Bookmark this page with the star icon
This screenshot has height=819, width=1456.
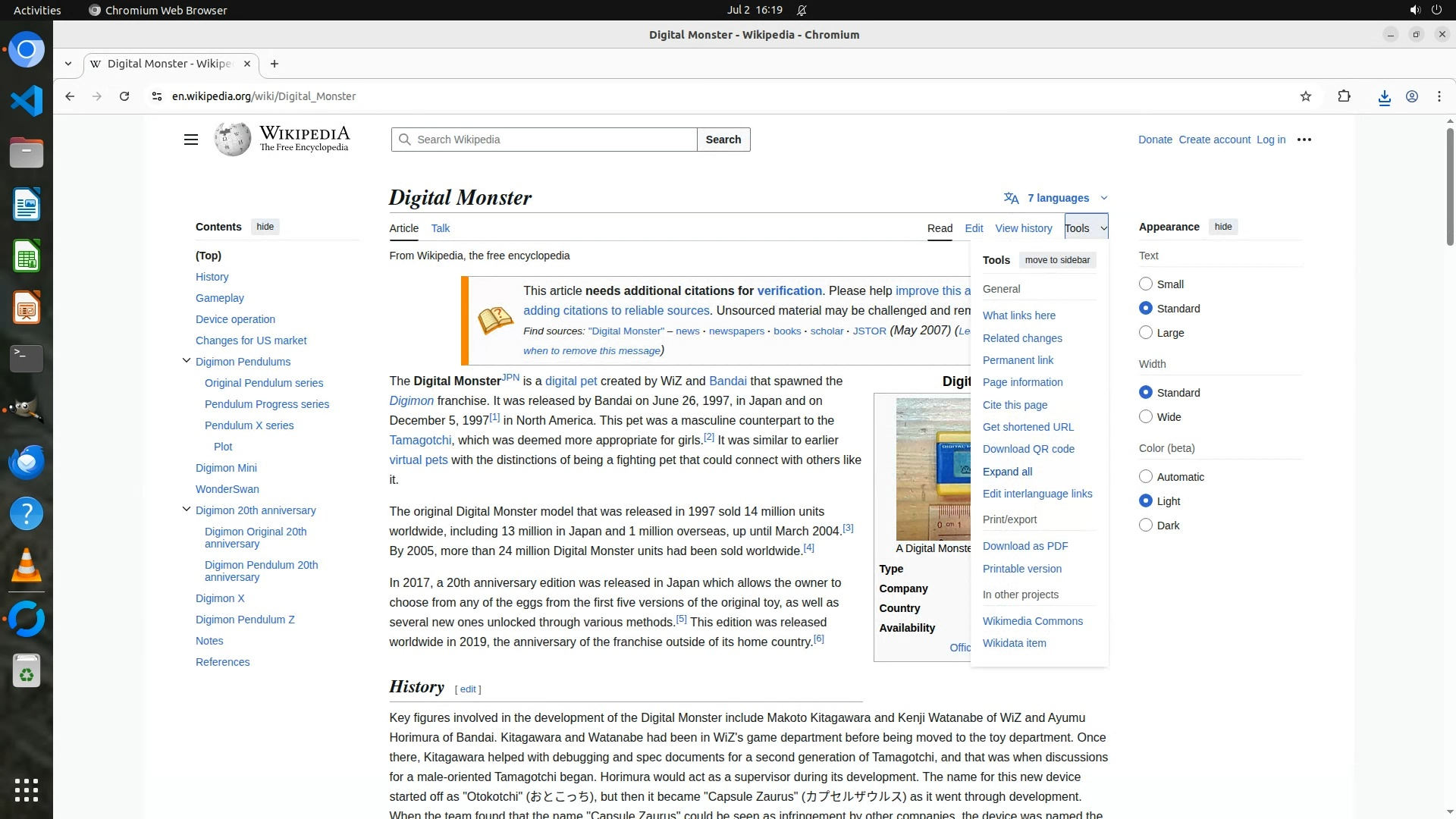pos(1305,96)
